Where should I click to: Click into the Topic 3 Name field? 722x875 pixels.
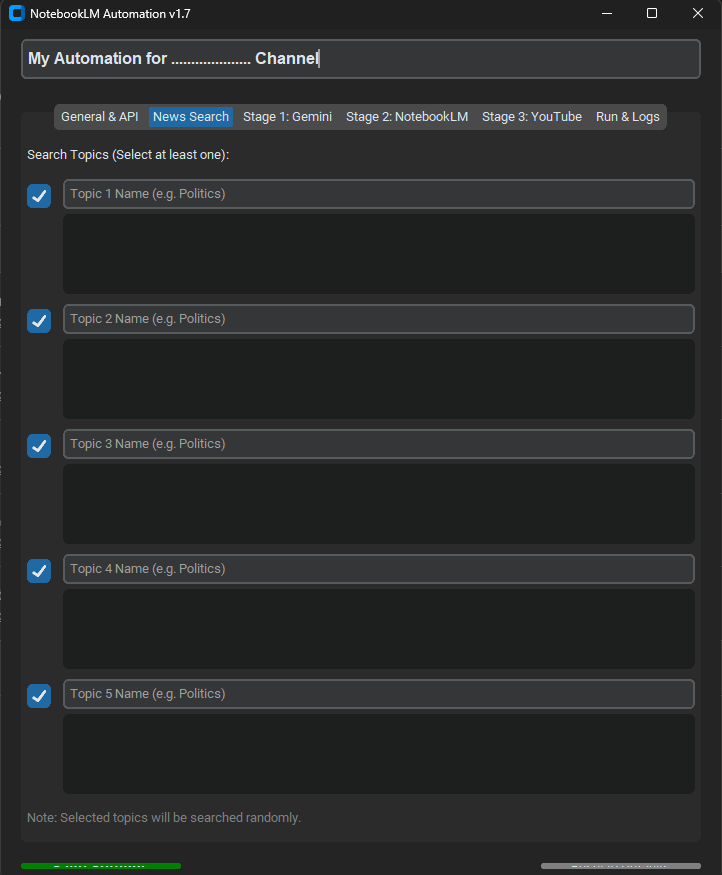tap(378, 444)
